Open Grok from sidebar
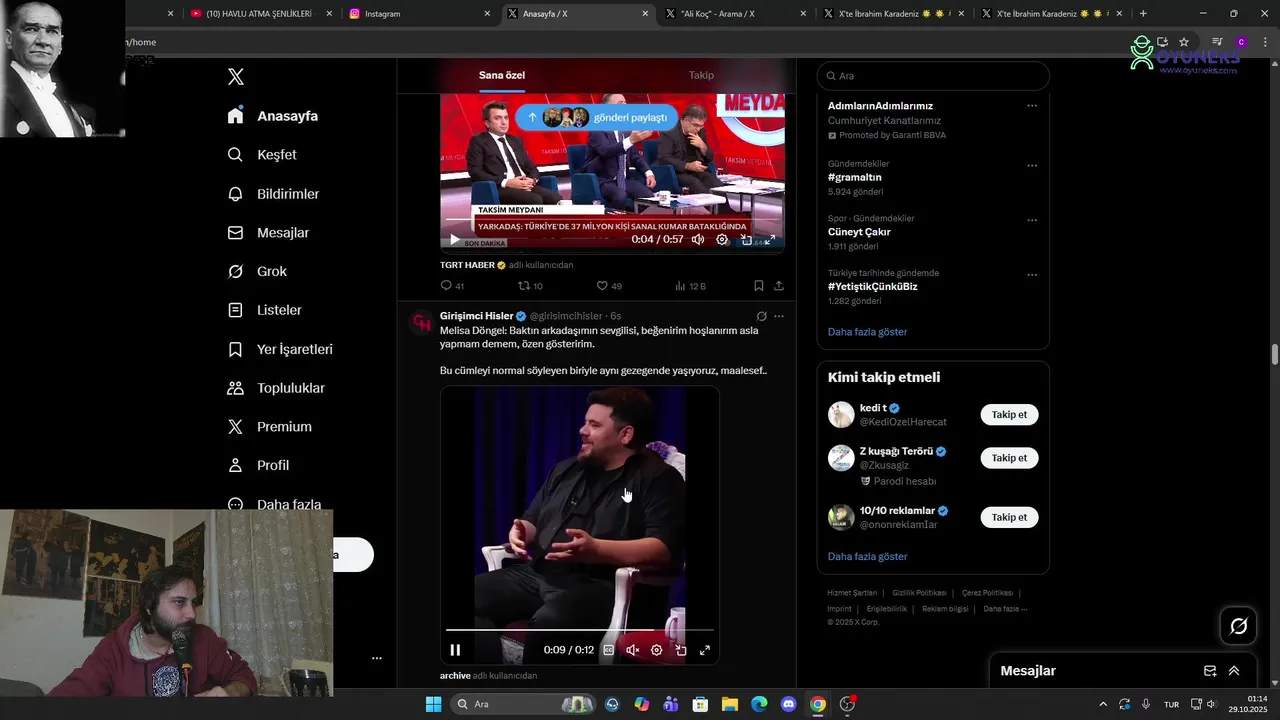 [257, 272]
